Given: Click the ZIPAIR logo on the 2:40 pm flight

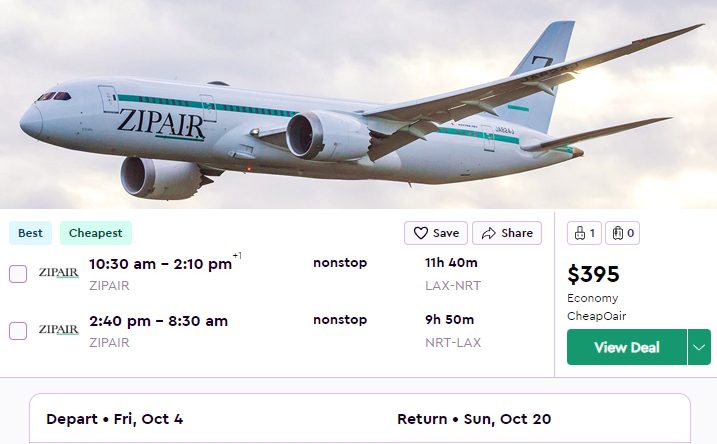Looking at the screenshot, I should click(58, 330).
